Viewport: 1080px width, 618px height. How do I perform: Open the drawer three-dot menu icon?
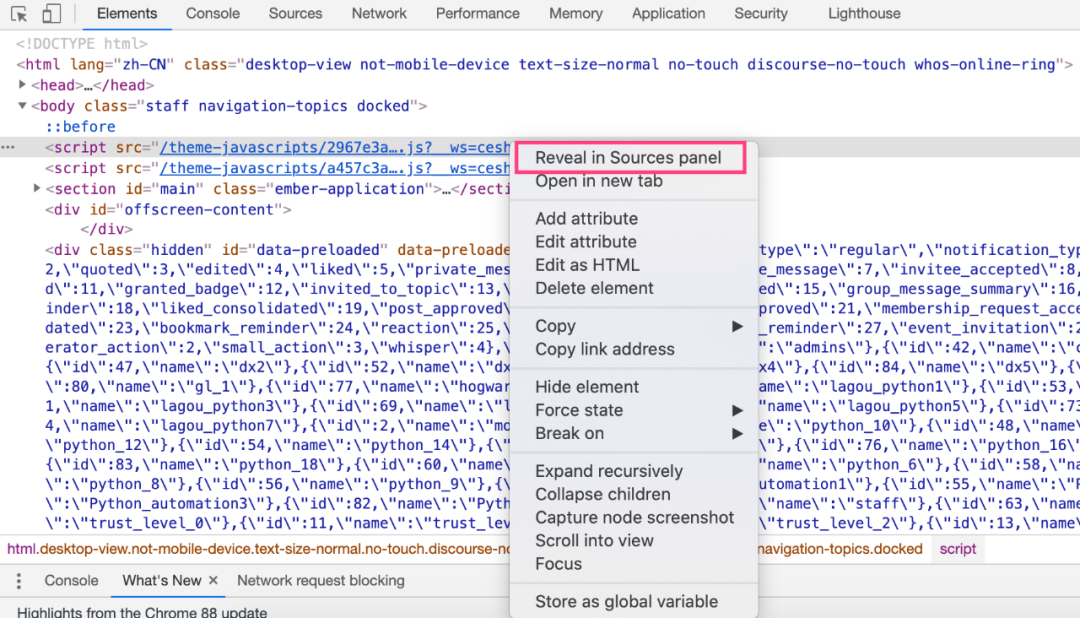click(x=19, y=581)
